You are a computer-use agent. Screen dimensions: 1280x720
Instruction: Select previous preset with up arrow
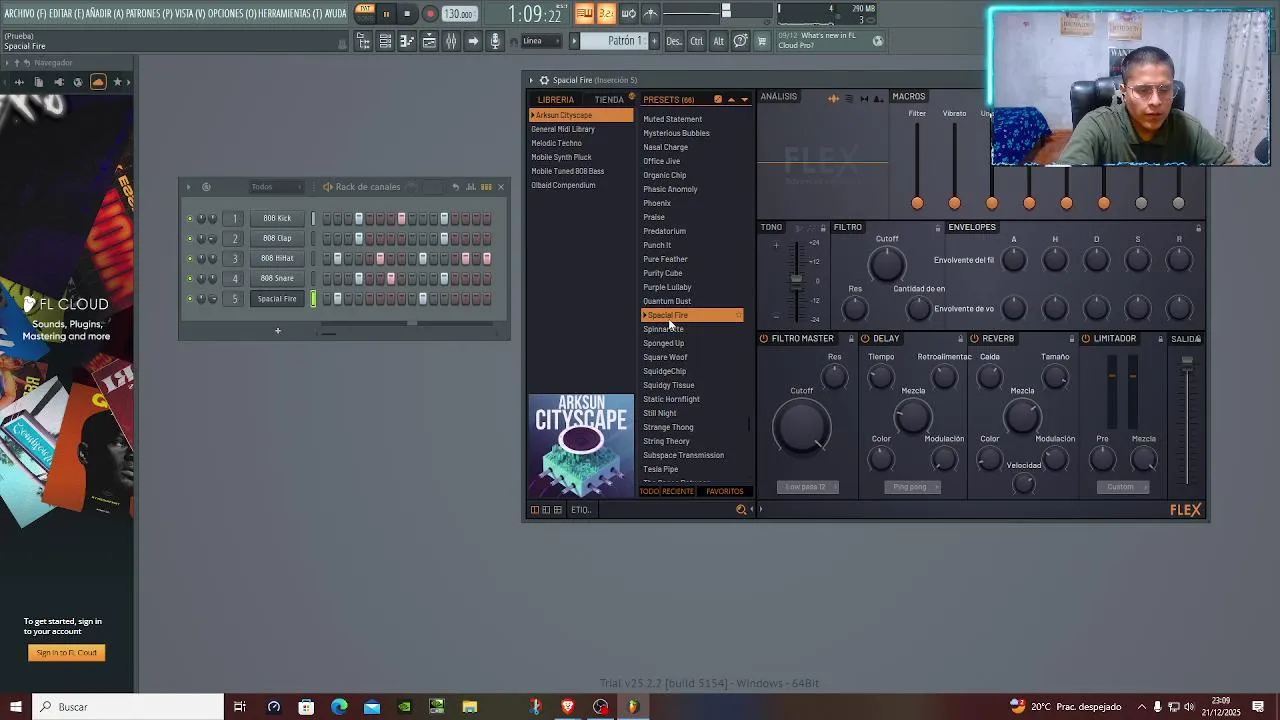tap(731, 99)
